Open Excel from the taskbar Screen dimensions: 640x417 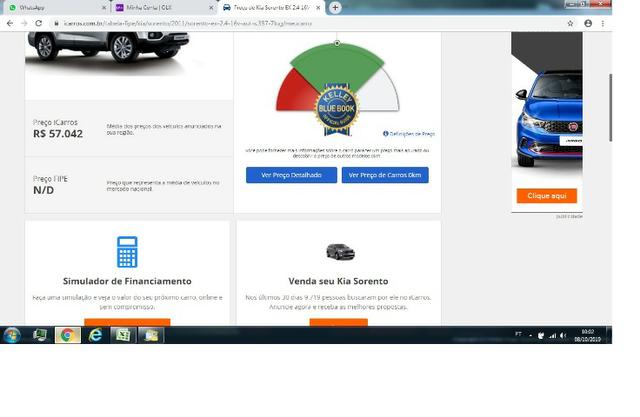[123, 335]
